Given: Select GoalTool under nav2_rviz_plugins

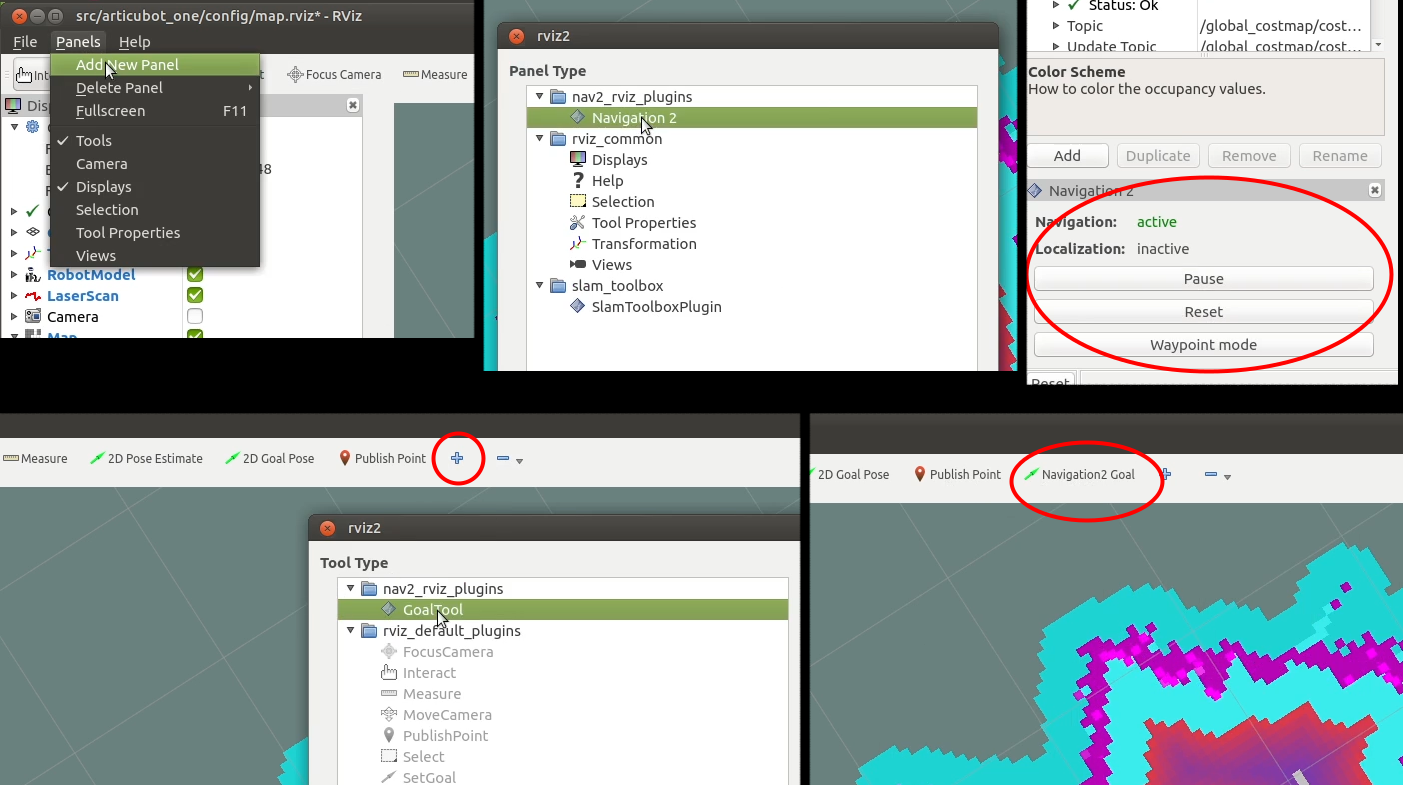Looking at the screenshot, I should pos(432,610).
